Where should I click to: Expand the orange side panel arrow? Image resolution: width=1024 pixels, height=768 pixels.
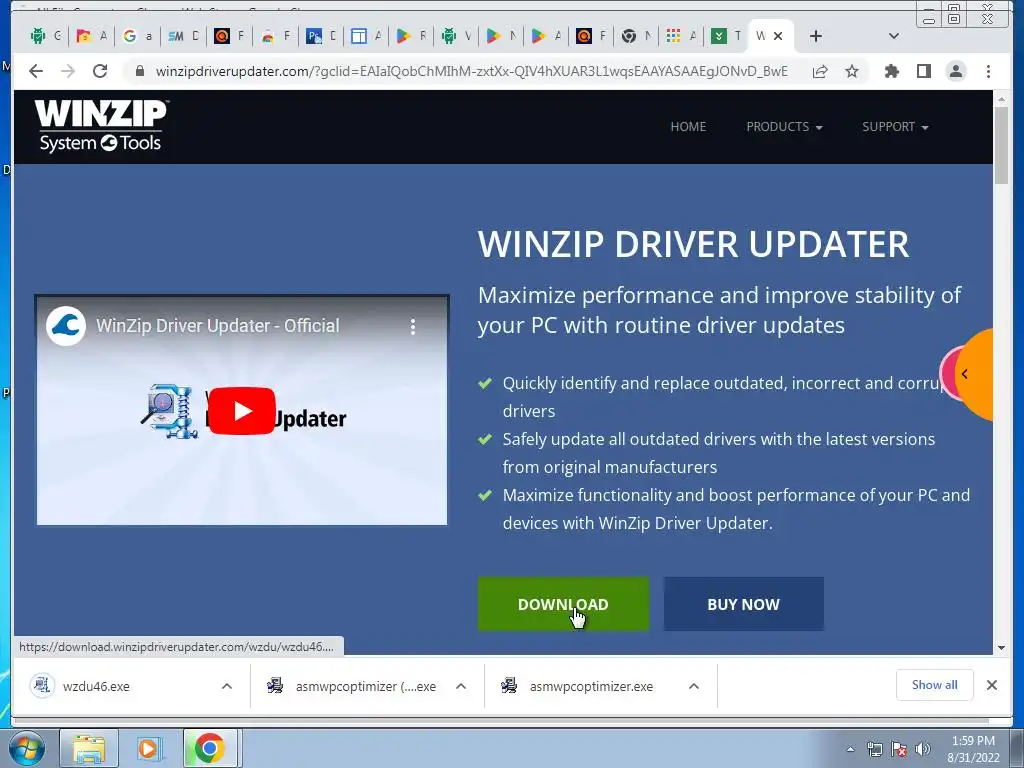pyautogui.click(x=965, y=374)
